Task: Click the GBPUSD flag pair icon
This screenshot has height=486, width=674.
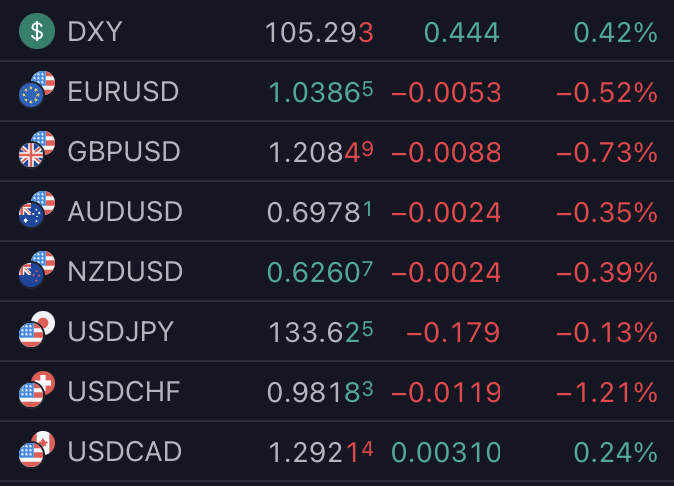Action: coord(37,149)
